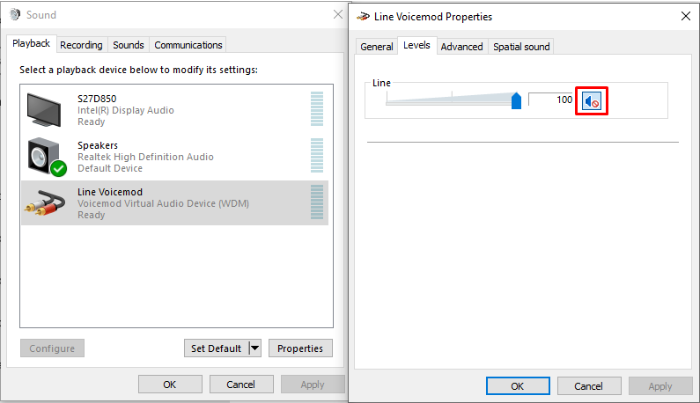Screen dimensions: 700x403
Task: Switch to the Communications tab
Action: [x=188, y=45]
